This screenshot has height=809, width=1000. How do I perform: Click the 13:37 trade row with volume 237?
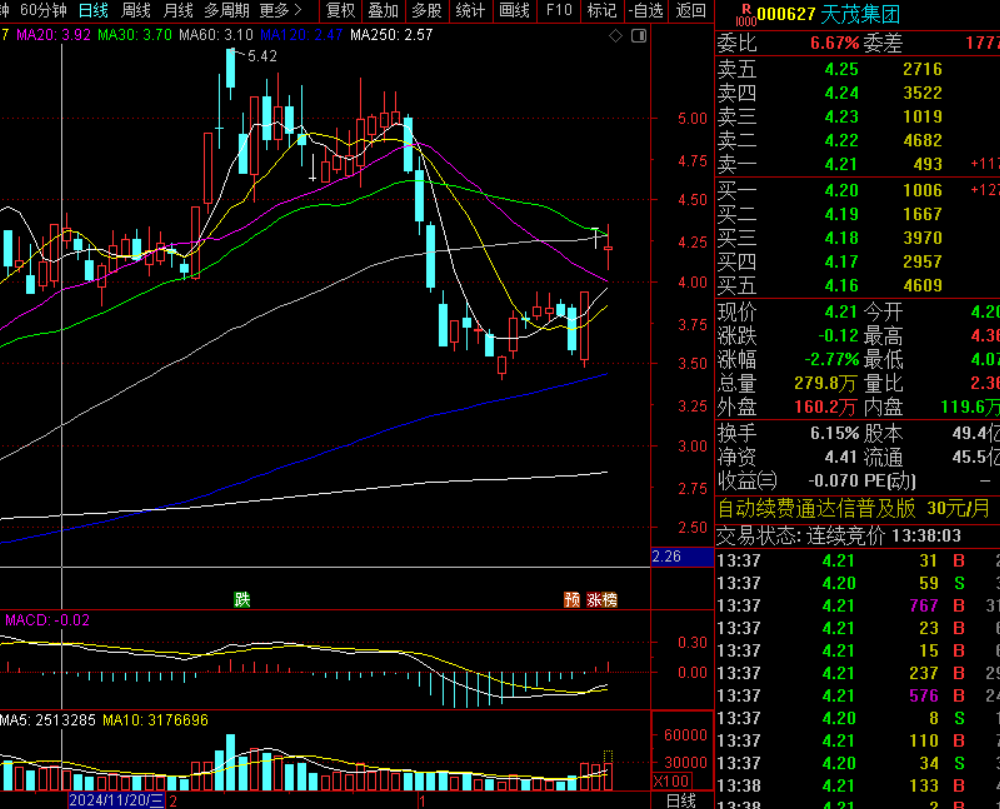[857, 673]
